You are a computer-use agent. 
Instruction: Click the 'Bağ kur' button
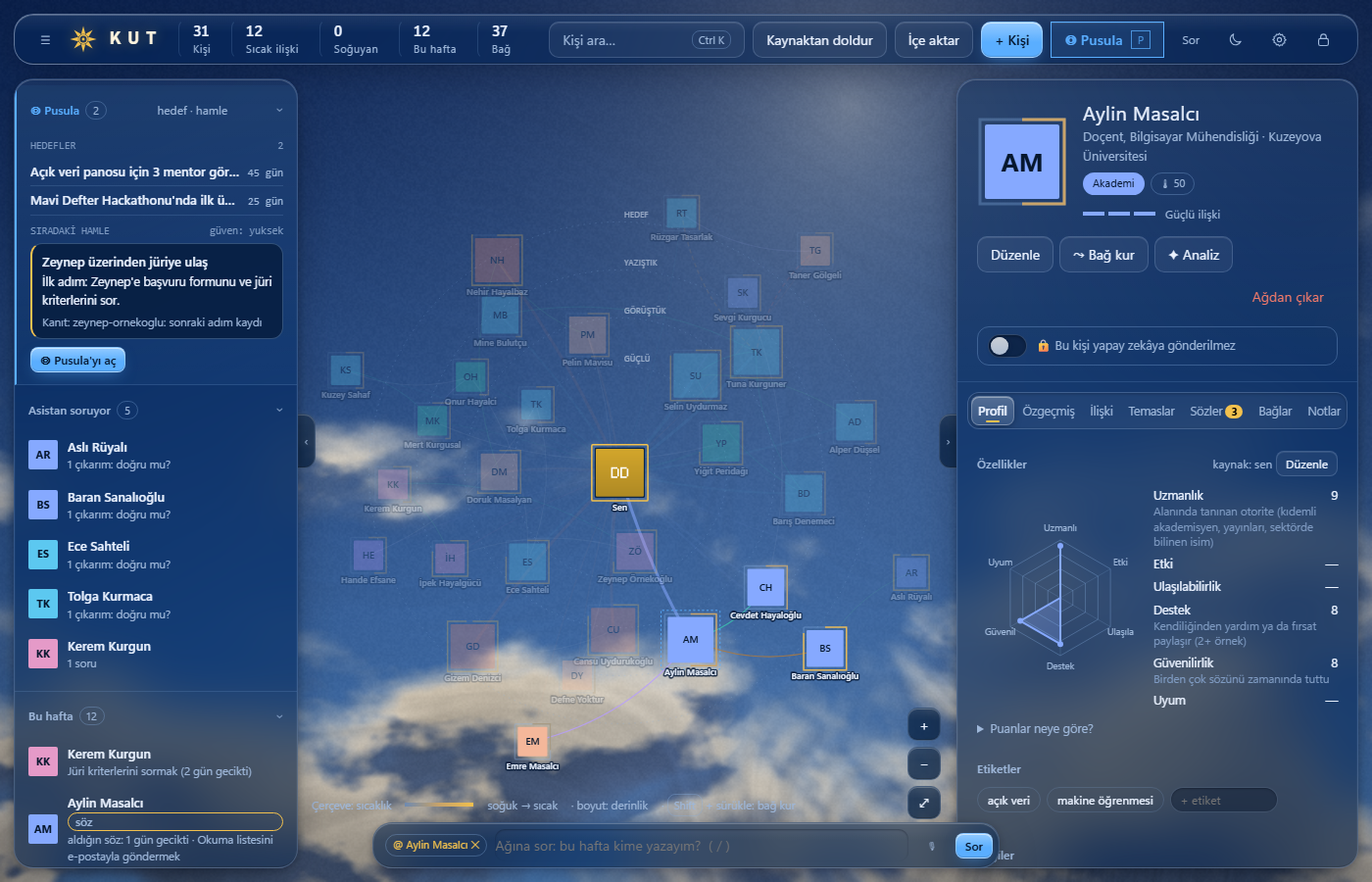(x=1103, y=255)
